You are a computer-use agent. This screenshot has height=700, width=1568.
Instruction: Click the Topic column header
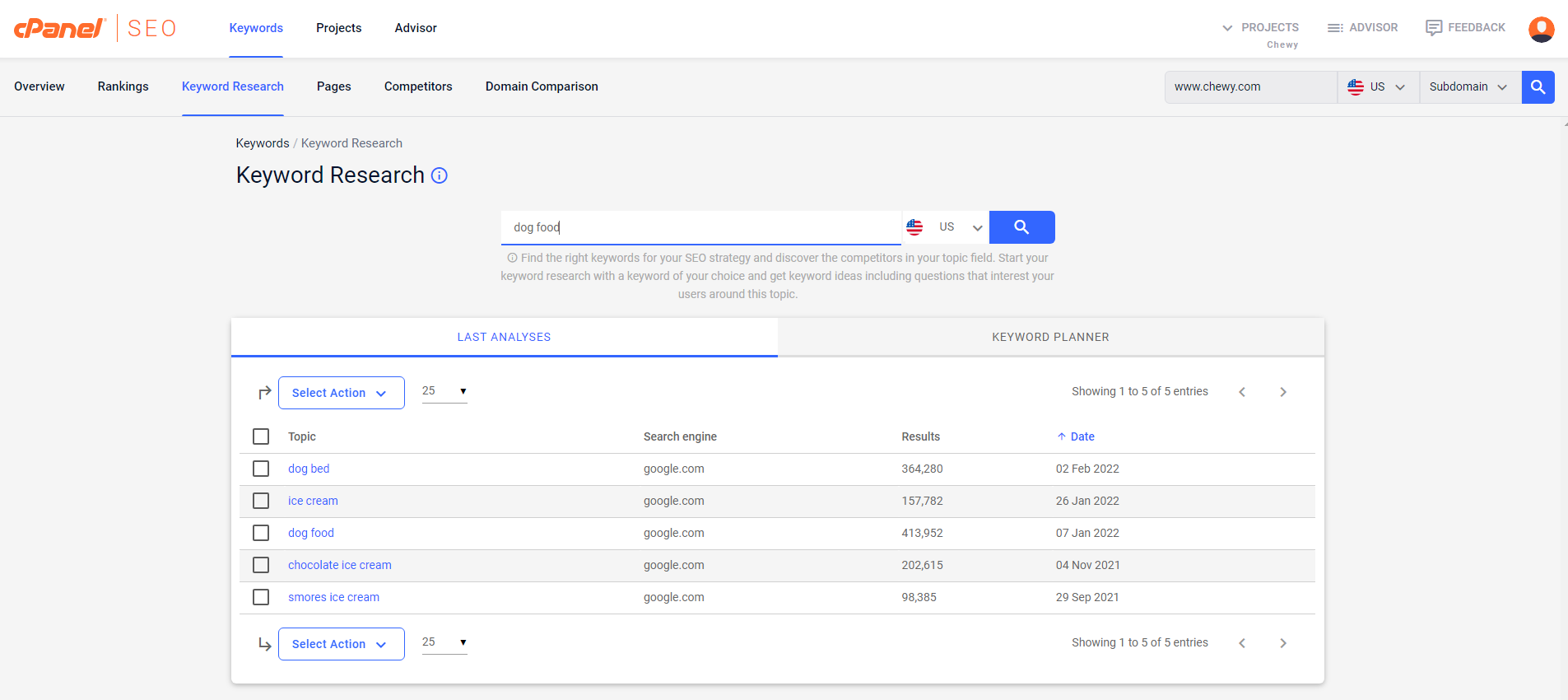[302, 436]
